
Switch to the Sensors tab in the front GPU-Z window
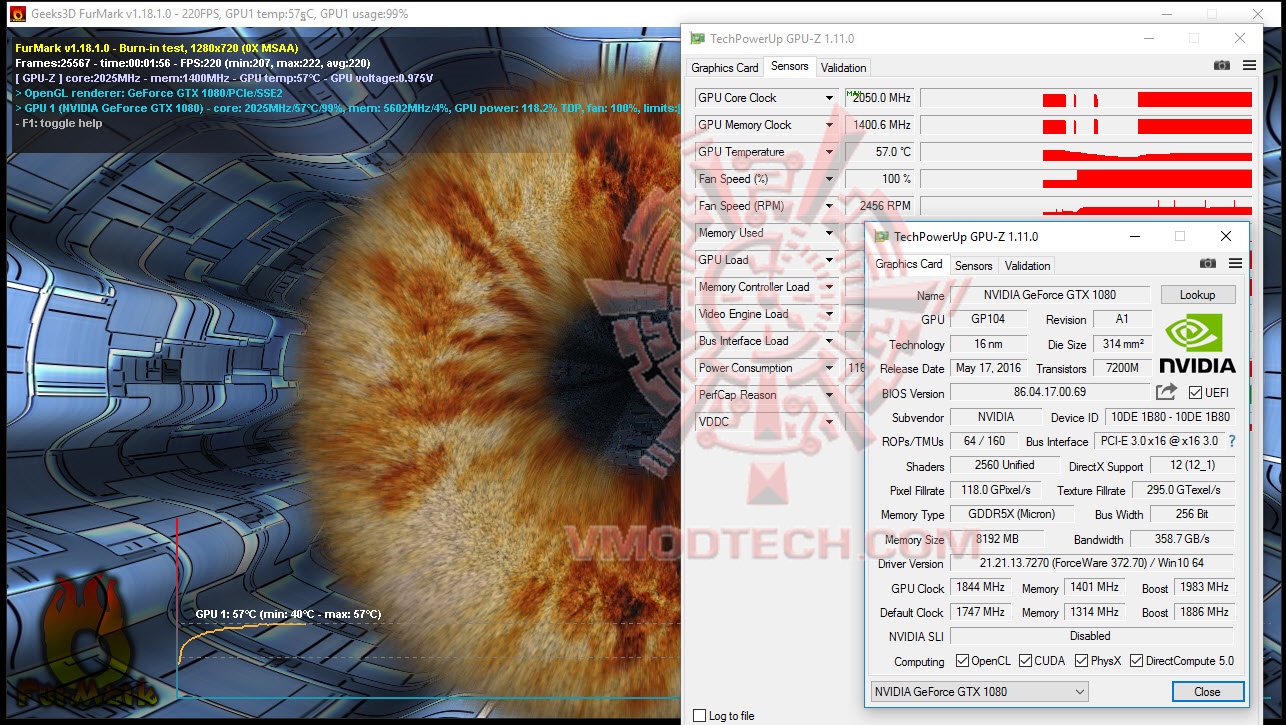pos(974,266)
